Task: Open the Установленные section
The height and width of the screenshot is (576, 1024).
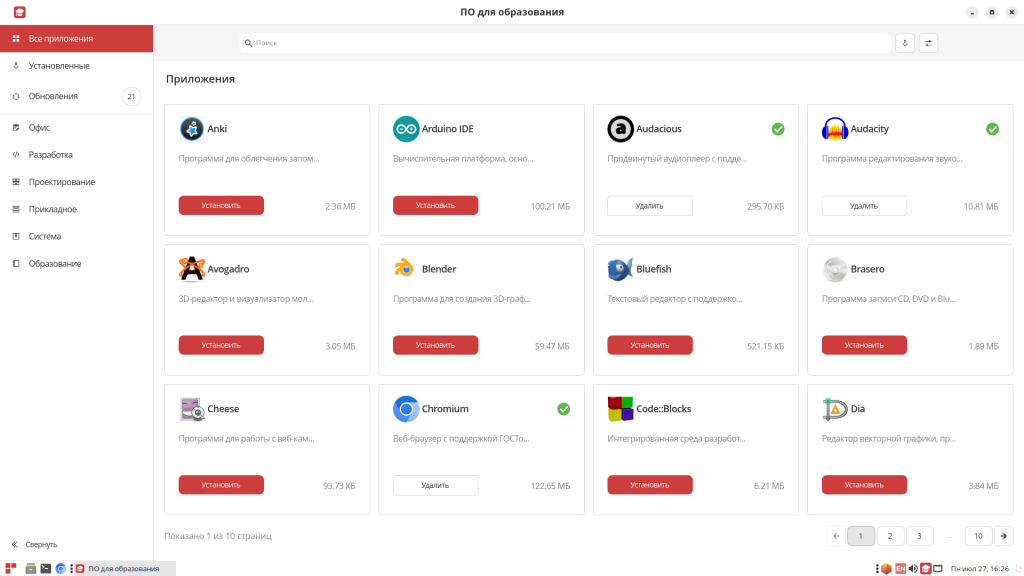Action: tap(76, 66)
